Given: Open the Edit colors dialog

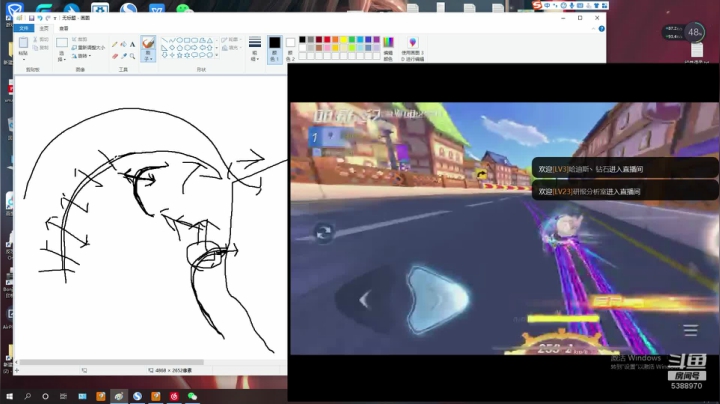Looking at the screenshot, I should [x=388, y=49].
